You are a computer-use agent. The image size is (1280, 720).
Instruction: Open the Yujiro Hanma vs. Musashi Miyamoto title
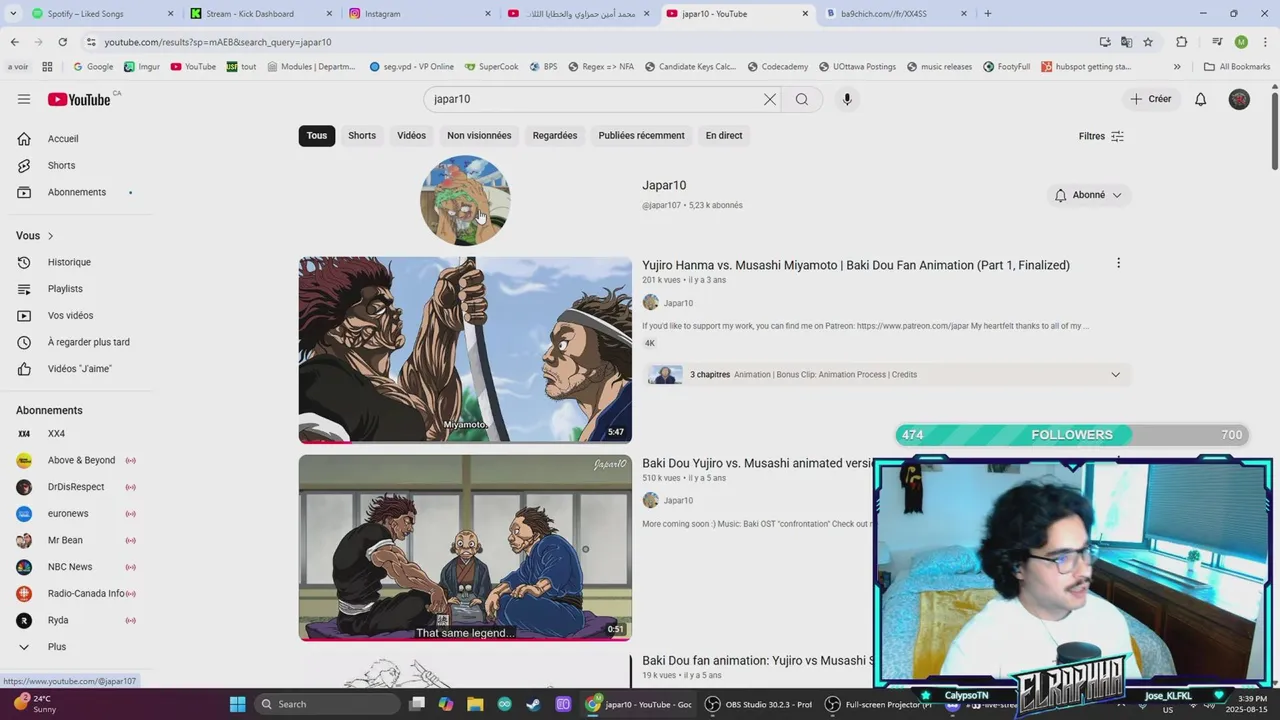point(856,265)
